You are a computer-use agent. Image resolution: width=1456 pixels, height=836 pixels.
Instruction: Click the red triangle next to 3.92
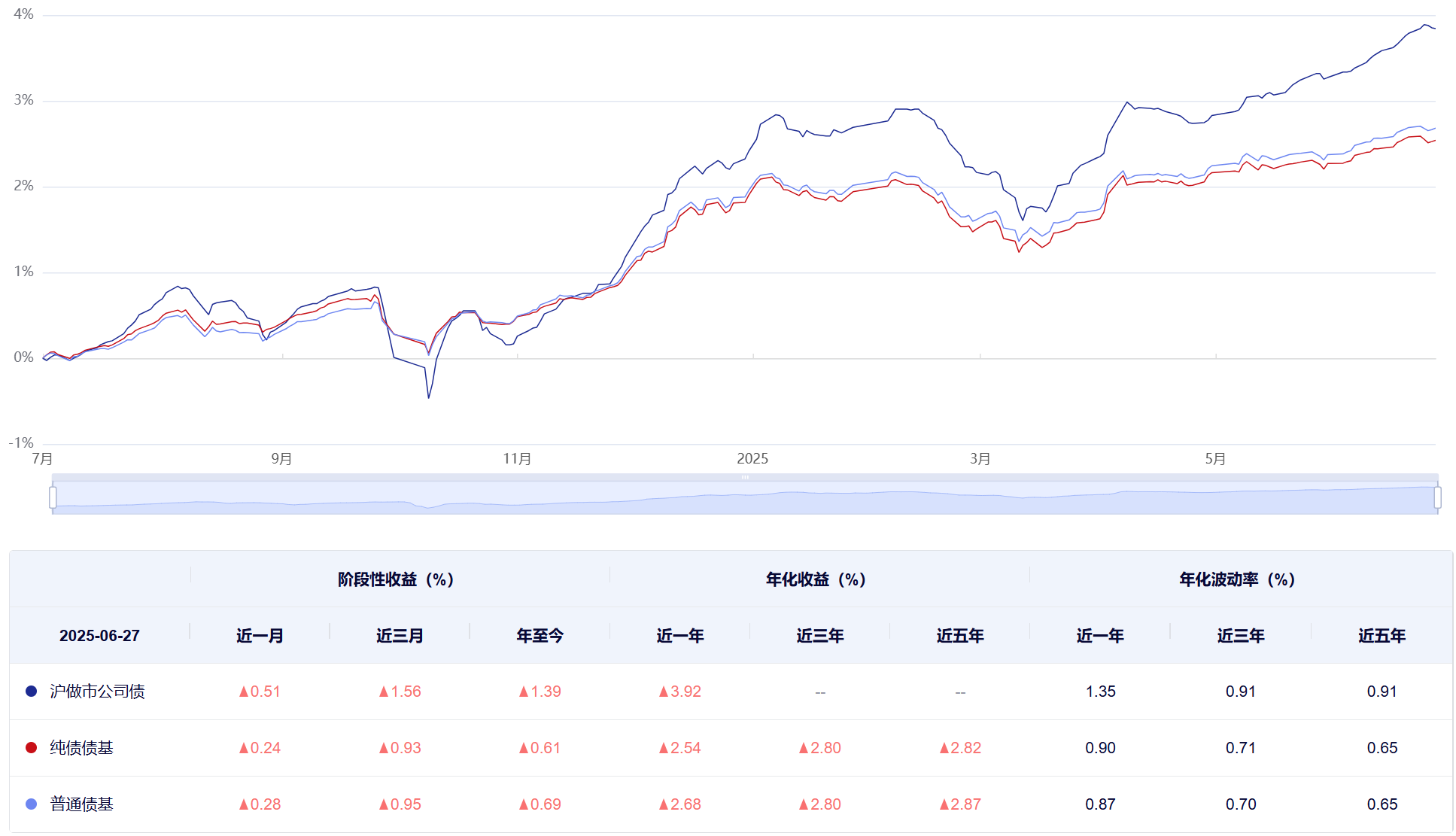pos(663,691)
